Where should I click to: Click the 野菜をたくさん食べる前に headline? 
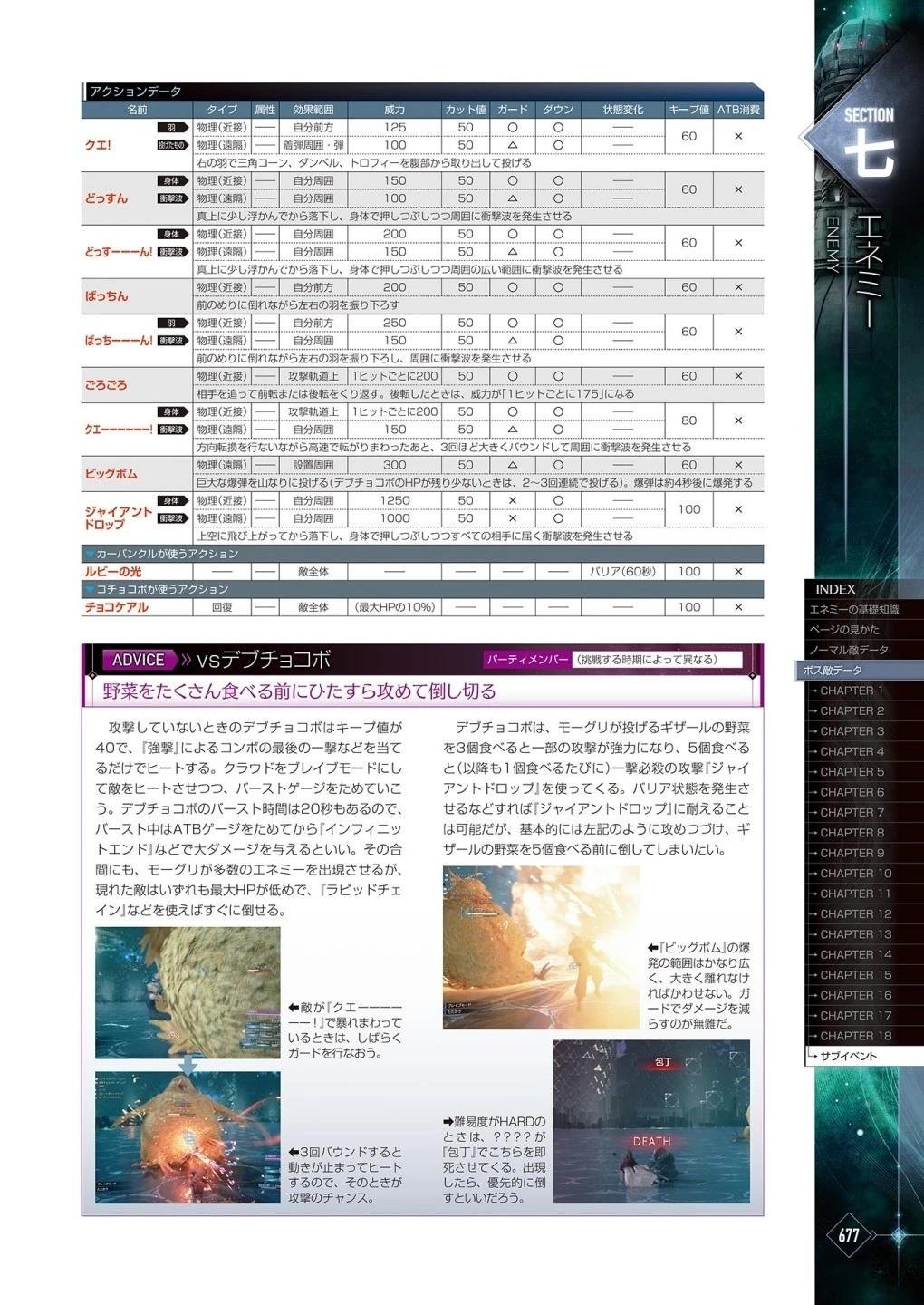tap(299, 691)
